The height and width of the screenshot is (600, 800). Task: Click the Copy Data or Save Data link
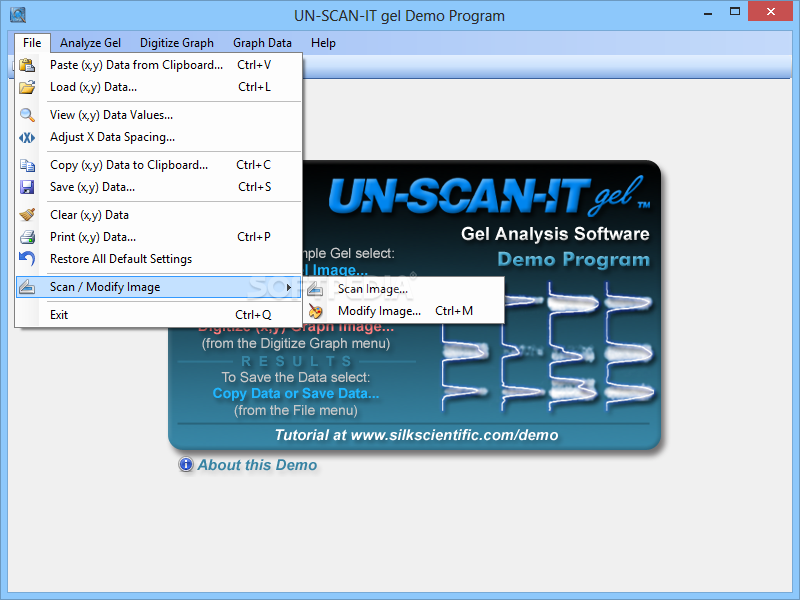[x=296, y=393]
